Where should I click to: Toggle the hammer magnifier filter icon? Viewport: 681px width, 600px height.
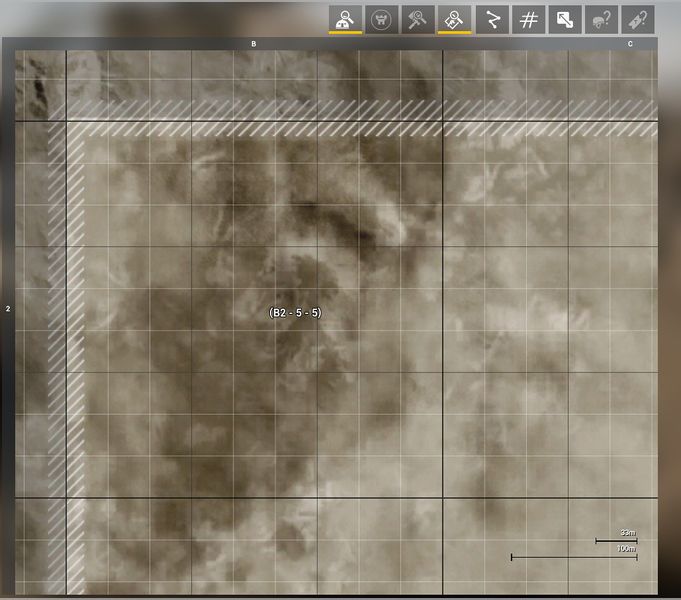point(418,20)
